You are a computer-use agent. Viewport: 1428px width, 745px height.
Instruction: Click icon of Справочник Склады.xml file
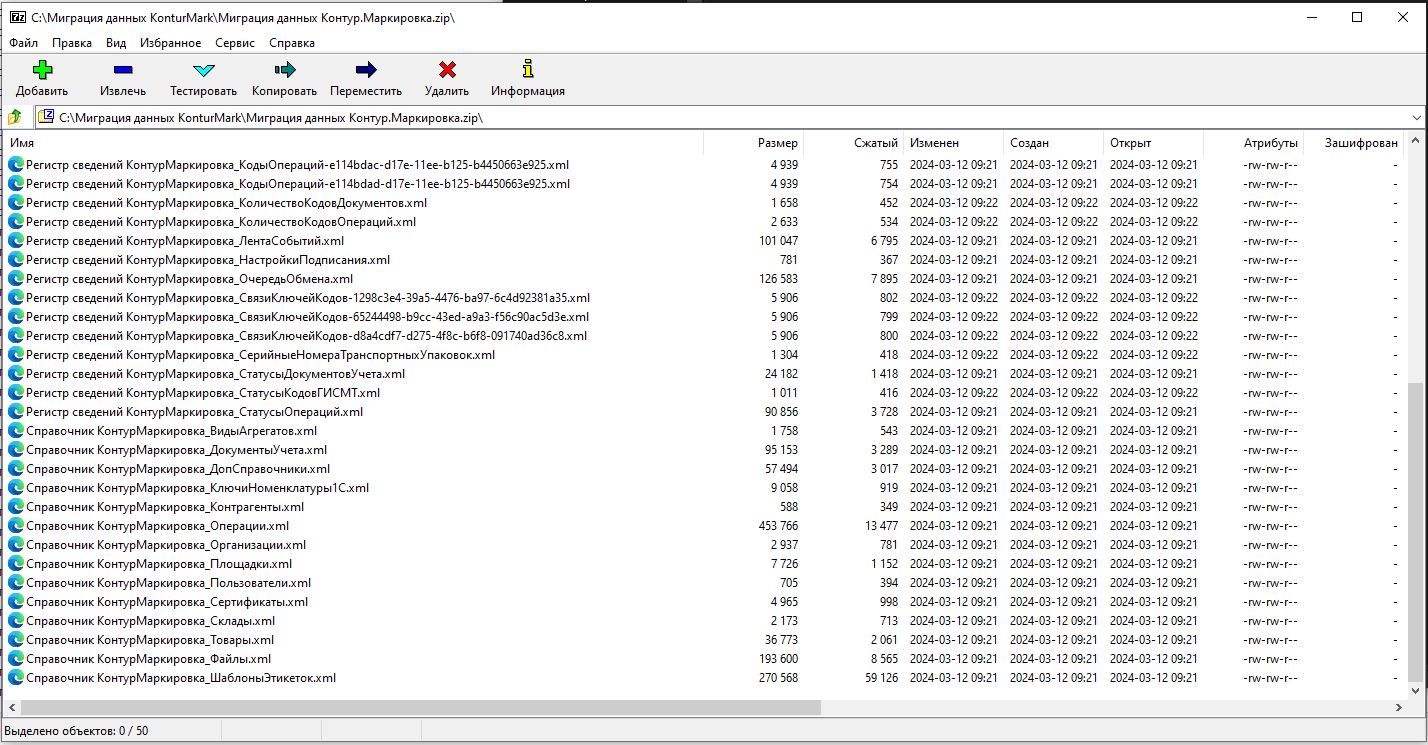[x=15, y=621]
